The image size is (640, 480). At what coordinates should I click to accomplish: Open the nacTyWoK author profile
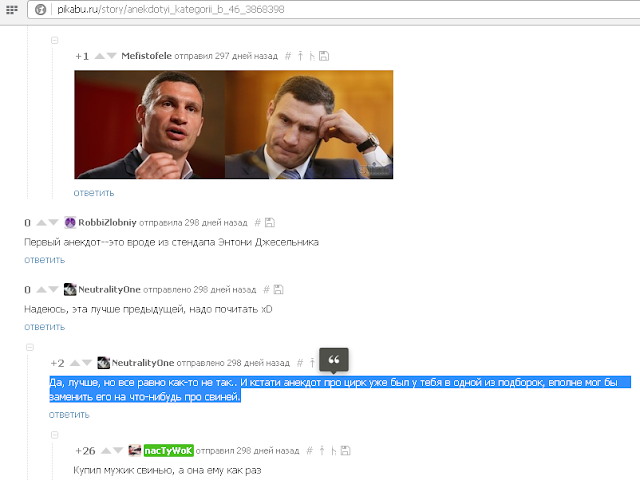169,451
